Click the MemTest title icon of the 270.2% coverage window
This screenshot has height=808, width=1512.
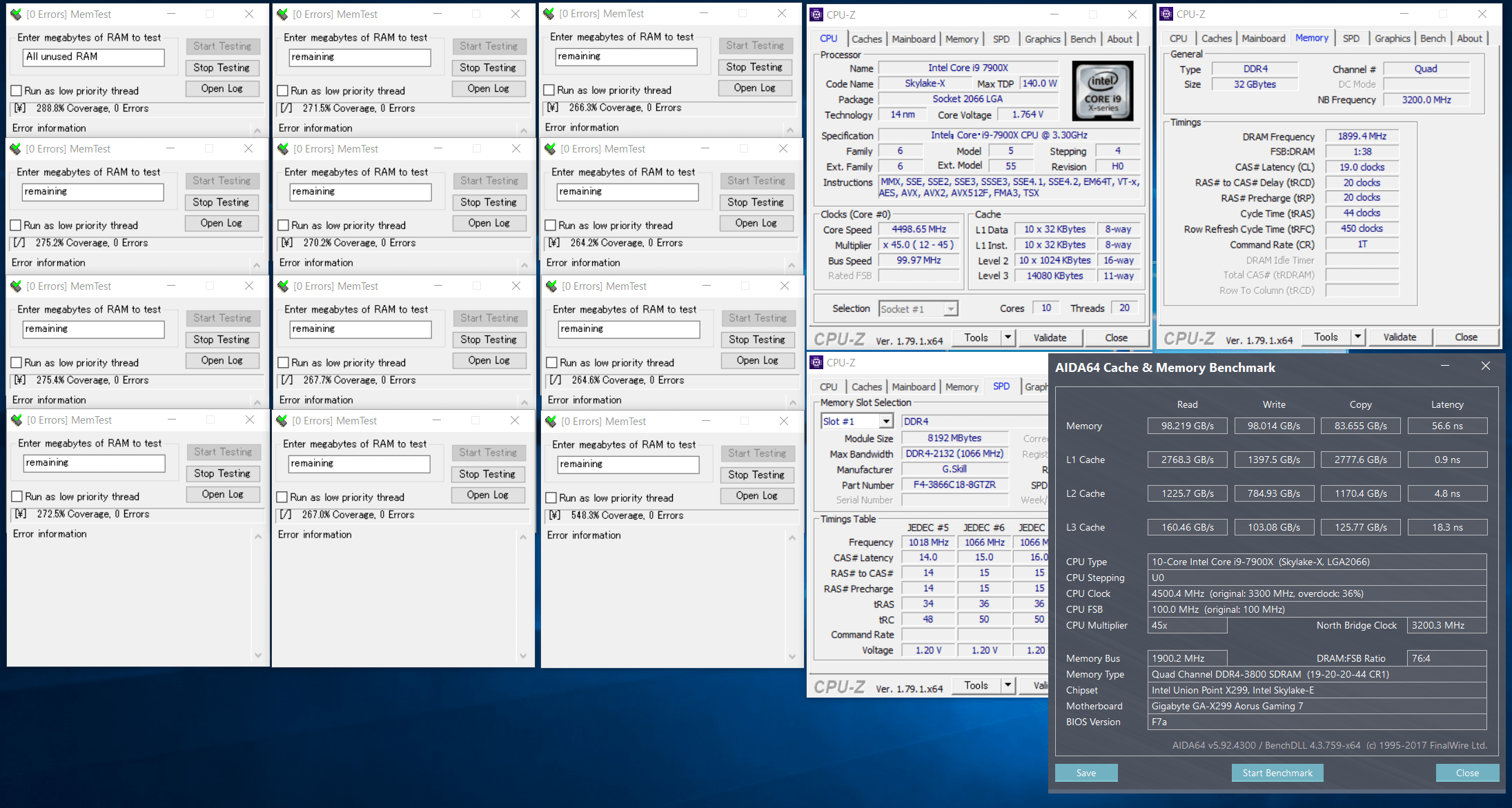click(282, 149)
